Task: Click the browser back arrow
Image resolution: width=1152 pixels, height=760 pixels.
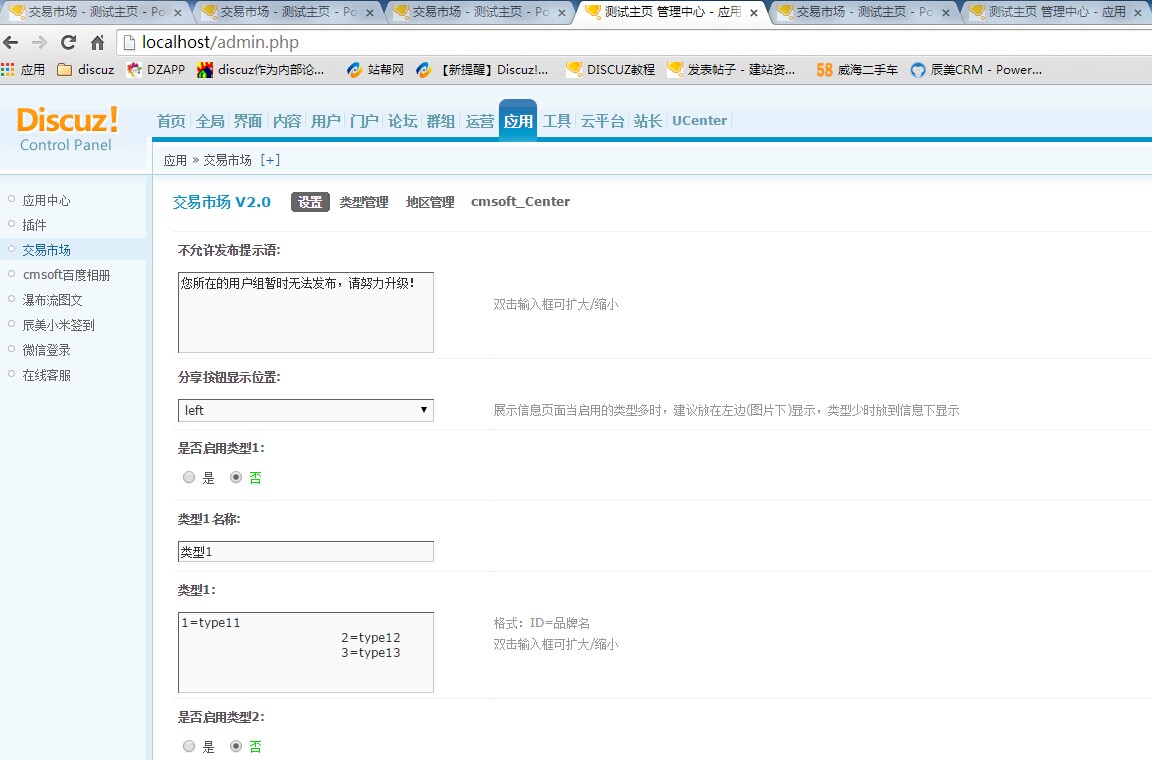Action: coord(12,43)
